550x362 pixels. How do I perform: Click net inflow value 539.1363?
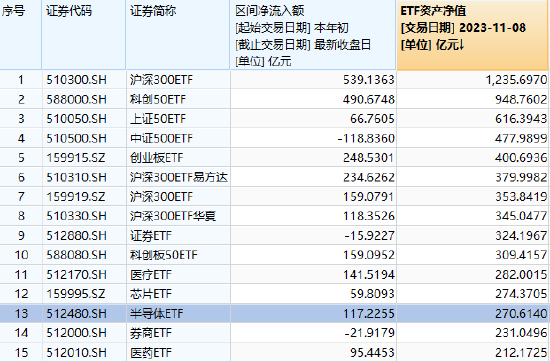[x=369, y=80]
